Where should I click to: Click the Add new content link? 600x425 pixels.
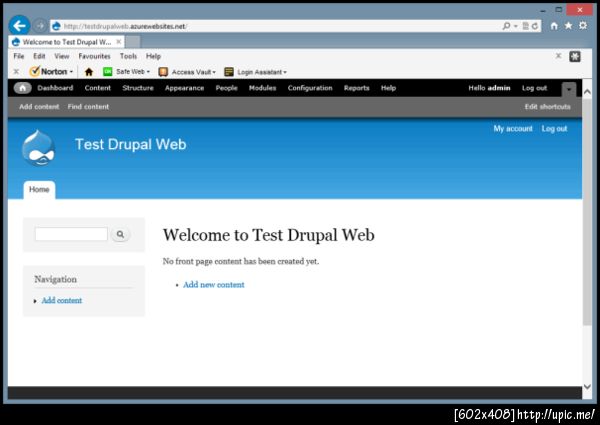pos(214,285)
